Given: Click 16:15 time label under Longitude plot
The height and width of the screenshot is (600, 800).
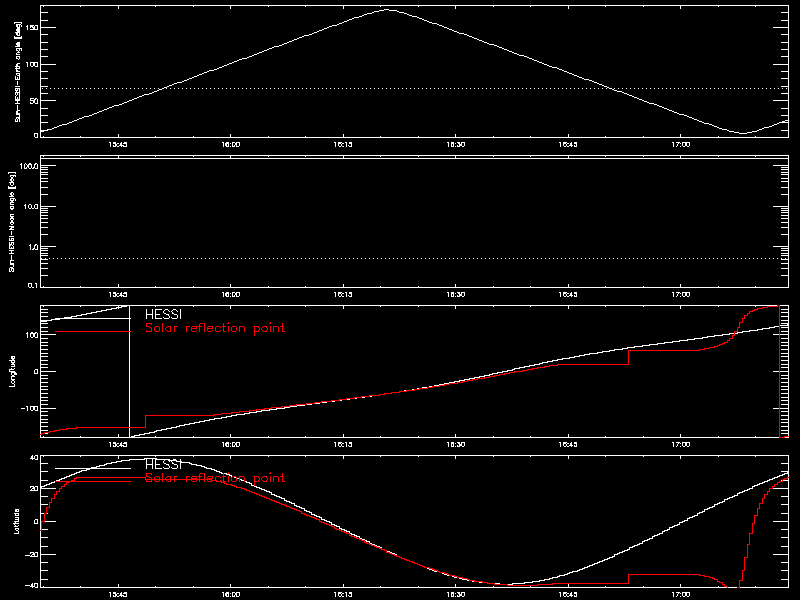Looking at the screenshot, I should tap(343, 445).
